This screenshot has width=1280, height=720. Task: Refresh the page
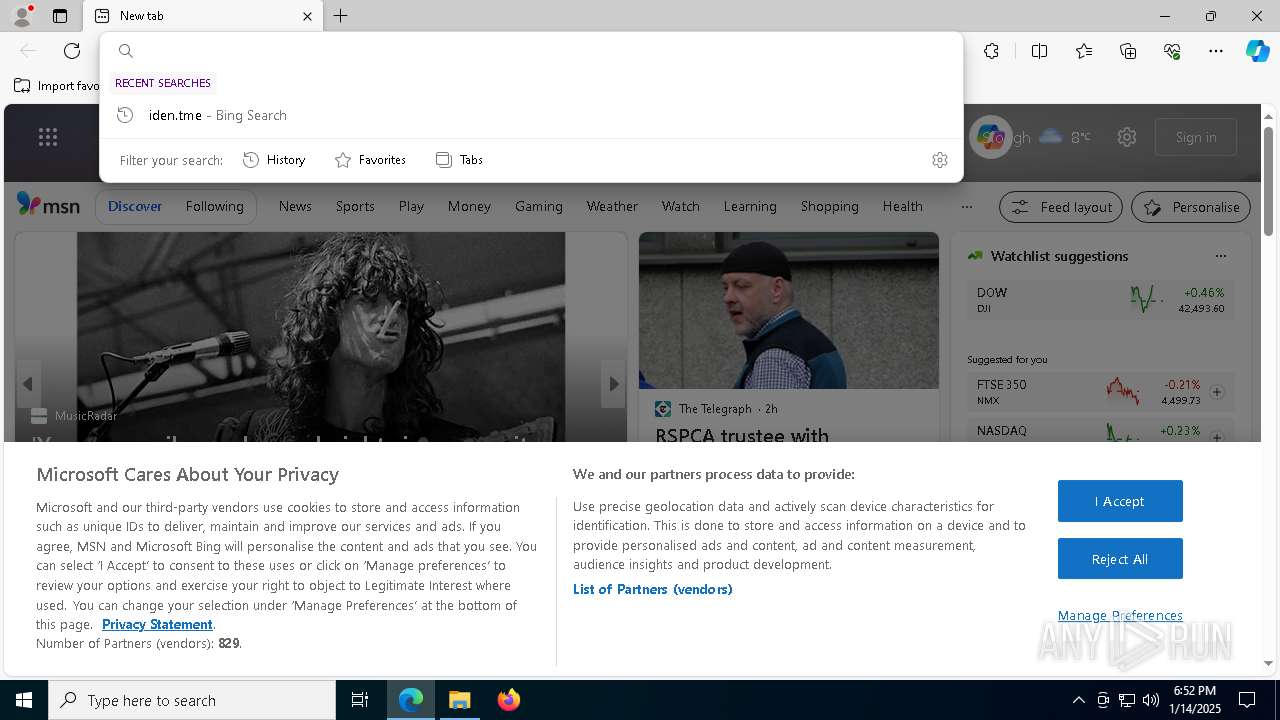coord(72,51)
